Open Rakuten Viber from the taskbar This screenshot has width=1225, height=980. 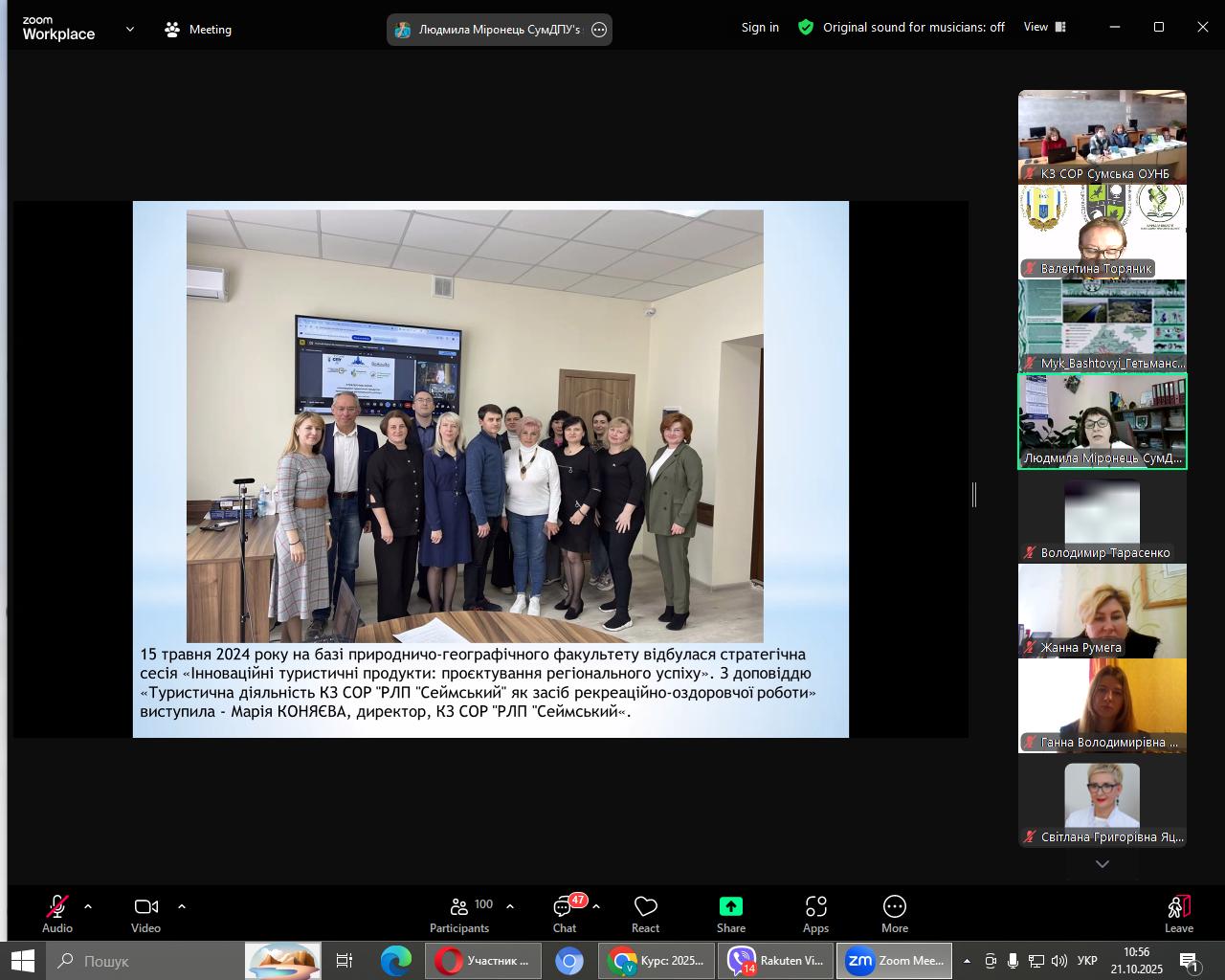pyautogui.click(x=775, y=961)
